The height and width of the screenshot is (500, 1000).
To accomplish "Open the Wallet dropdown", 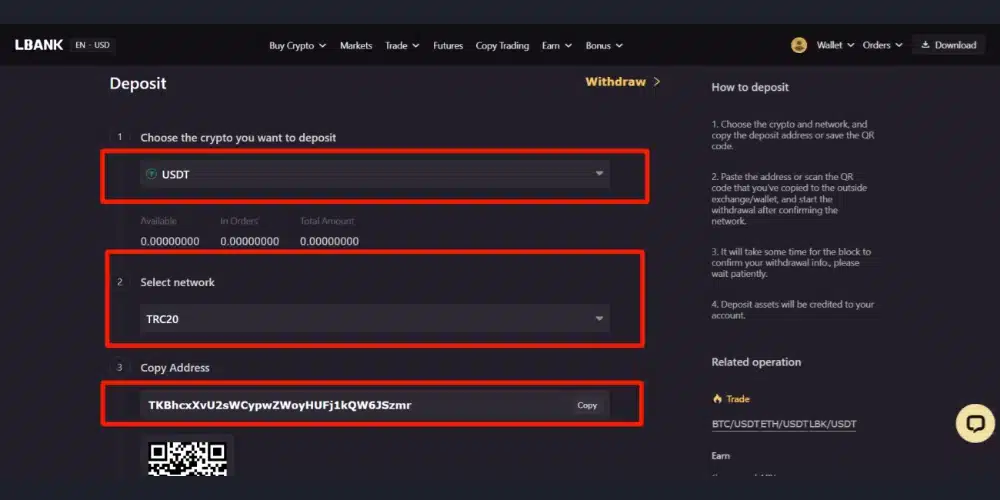I will click(835, 45).
